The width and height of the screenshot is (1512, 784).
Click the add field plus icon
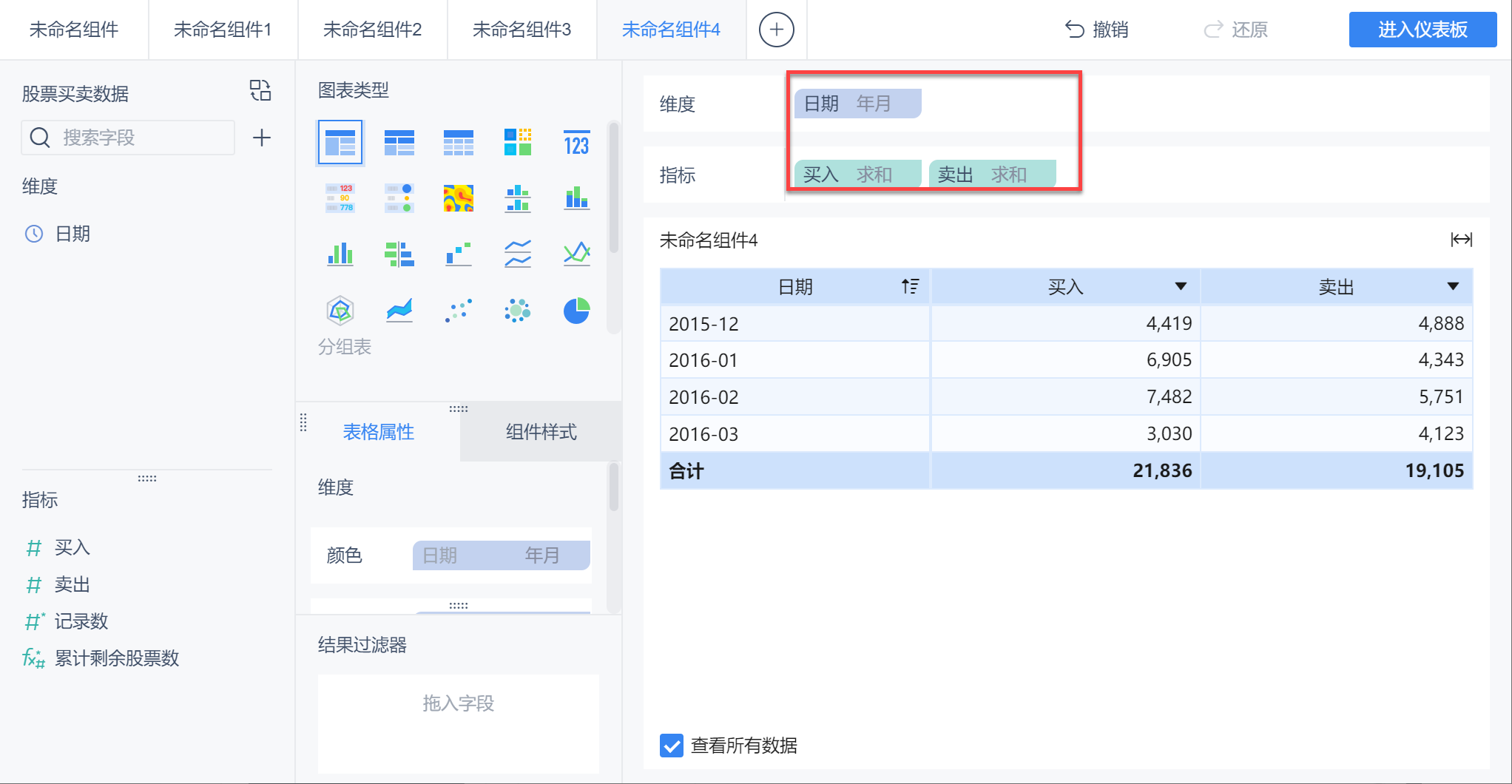[262, 138]
